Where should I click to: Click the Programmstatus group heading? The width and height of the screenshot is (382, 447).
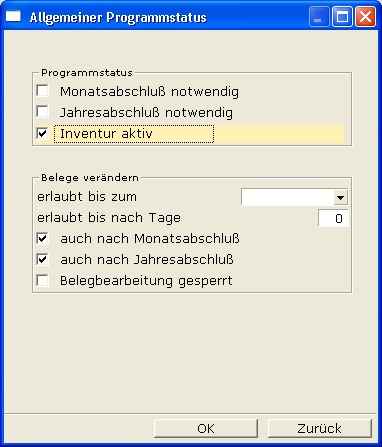click(87, 73)
